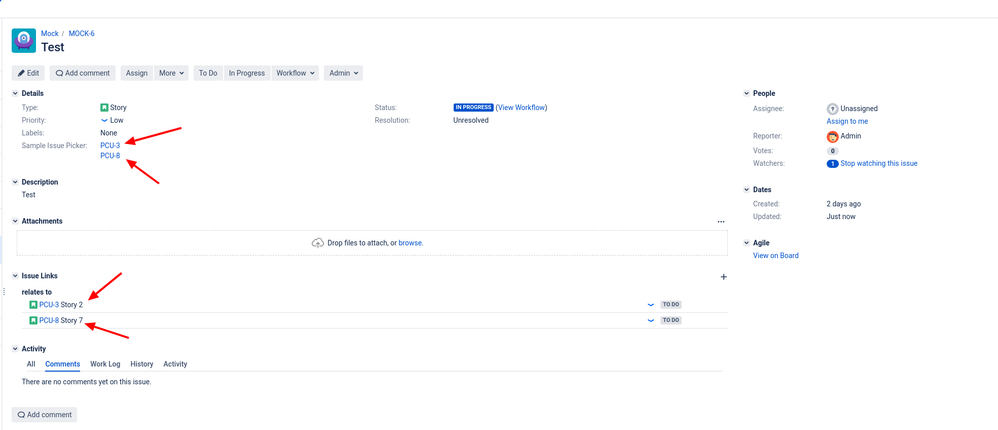
Task: Open the Mock project breadcrumb link
Action: [50, 33]
